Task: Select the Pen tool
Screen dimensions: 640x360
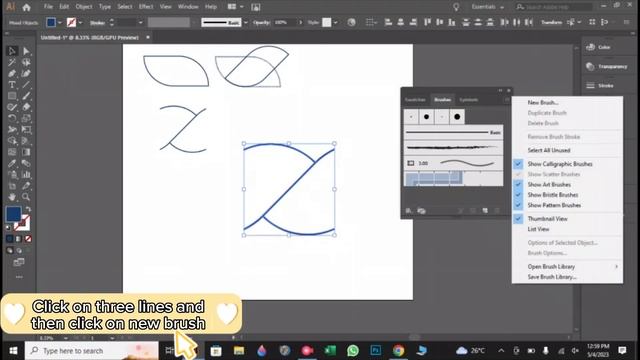Action: (x=12, y=73)
